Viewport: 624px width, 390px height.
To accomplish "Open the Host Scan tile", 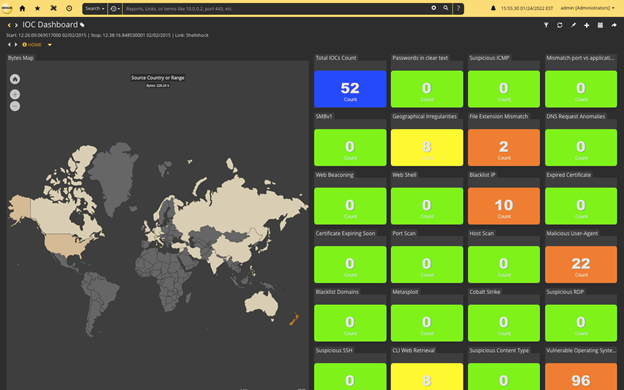I will (504, 265).
